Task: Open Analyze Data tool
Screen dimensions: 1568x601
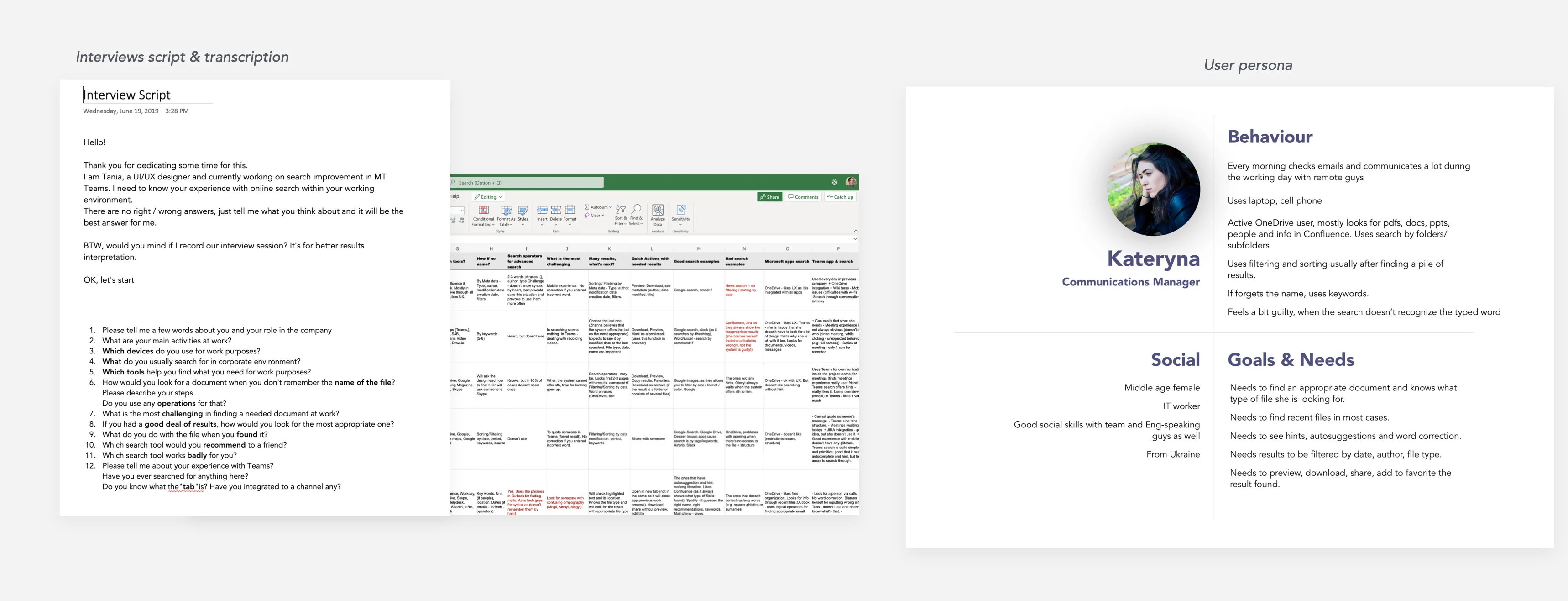Action: pyautogui.click(x=658, y=210)
